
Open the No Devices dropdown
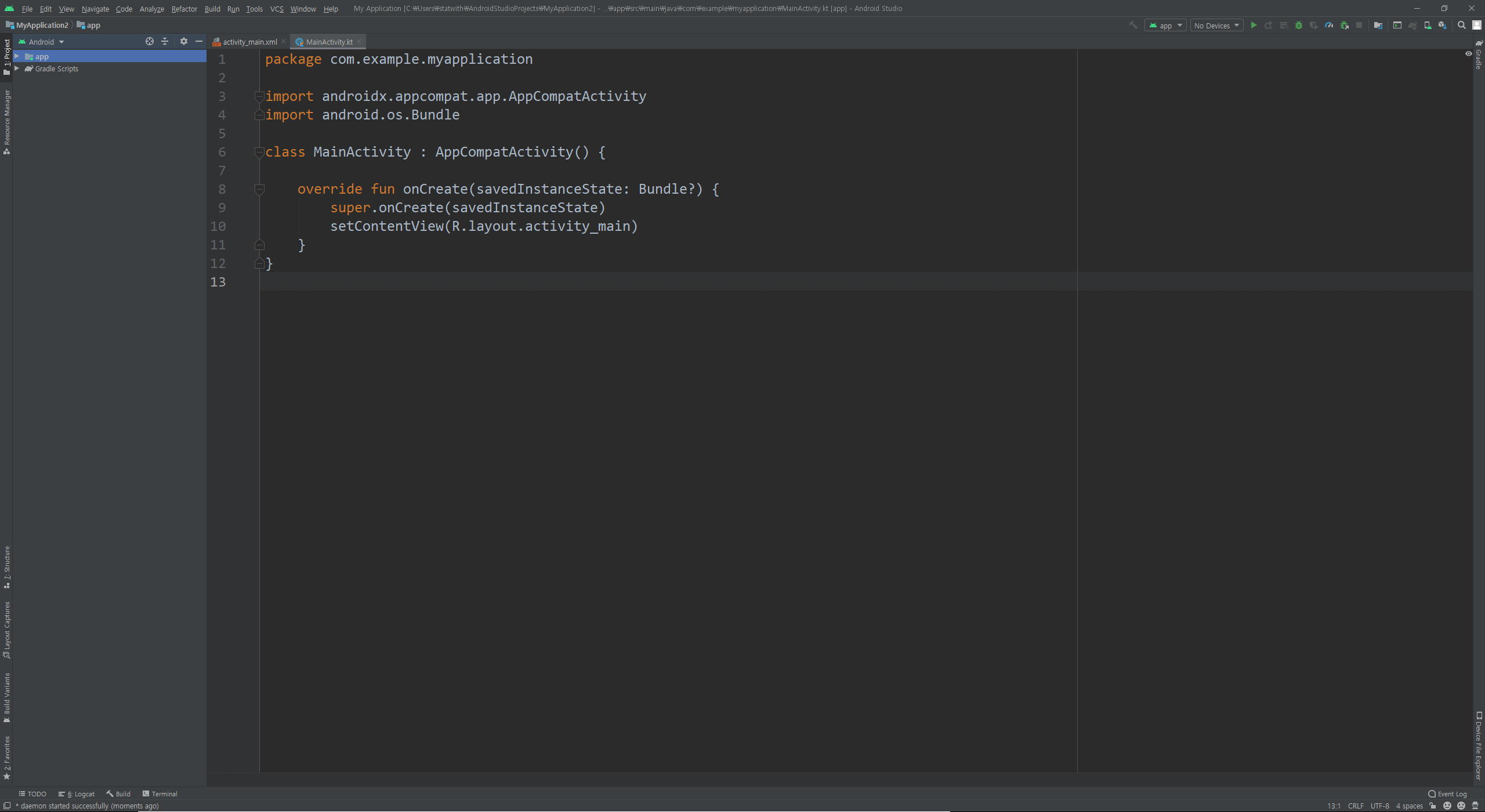point(1216,26)
